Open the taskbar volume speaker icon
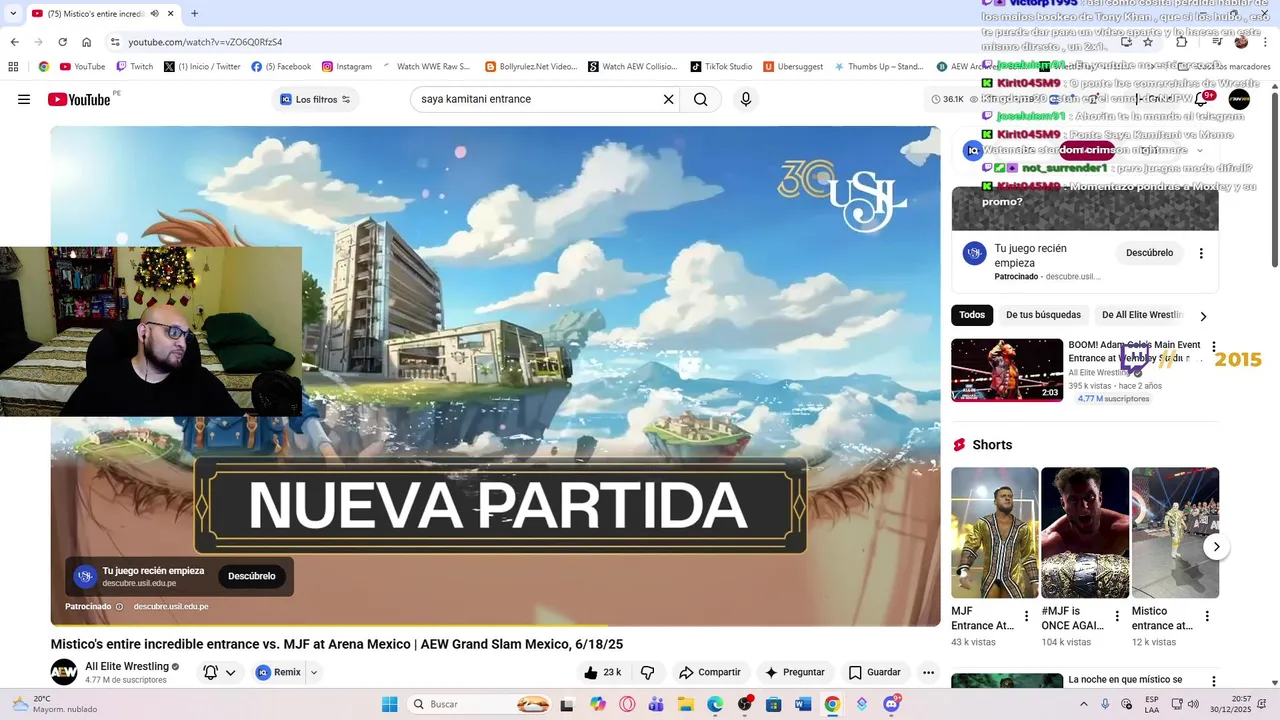Viewport: 1280px width, 720px height. [1192, 704]
